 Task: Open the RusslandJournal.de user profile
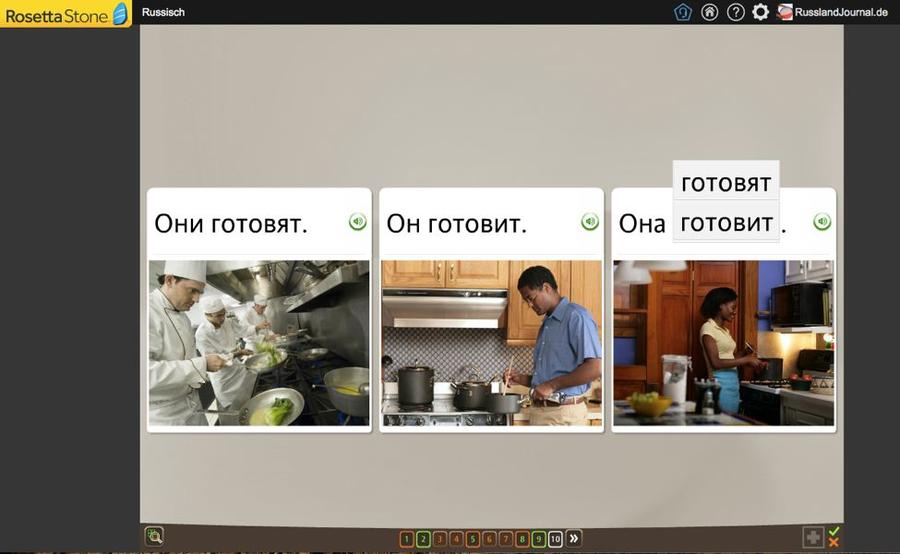point(833,12)
